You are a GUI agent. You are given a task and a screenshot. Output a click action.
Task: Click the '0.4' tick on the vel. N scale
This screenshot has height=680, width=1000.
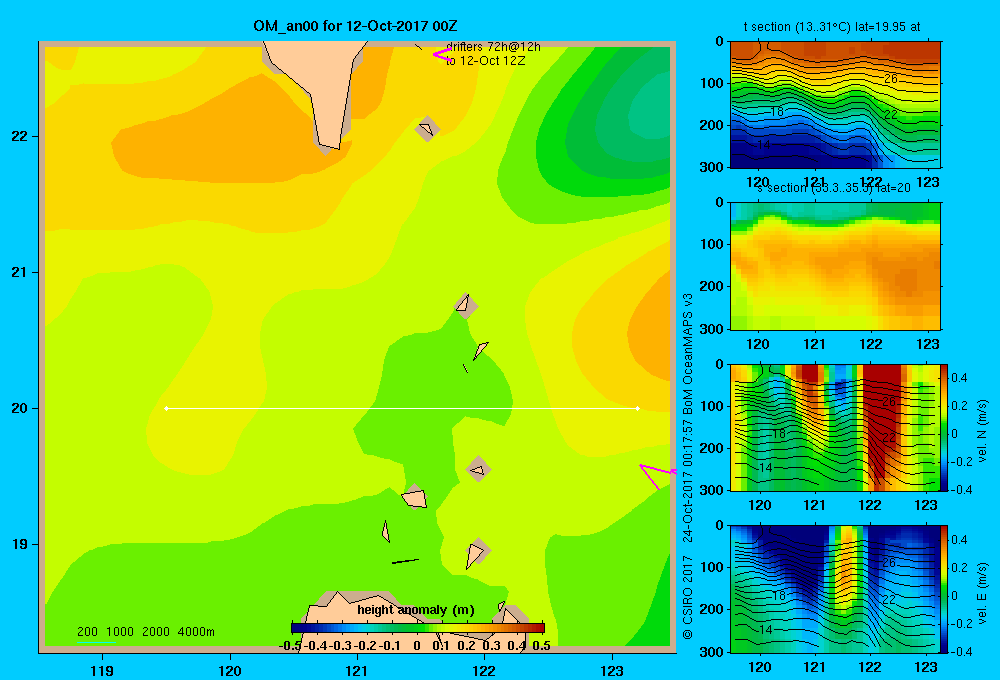tap(959, 378)
